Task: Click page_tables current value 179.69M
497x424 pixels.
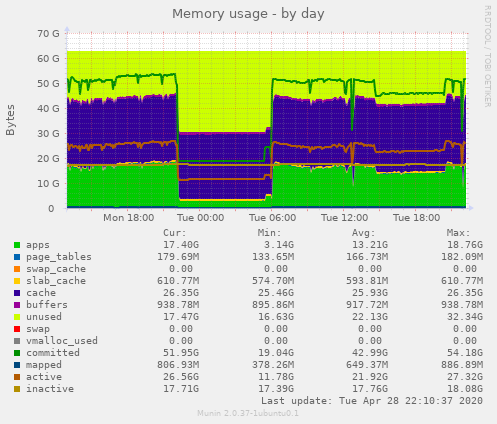Action: (178, 257)
